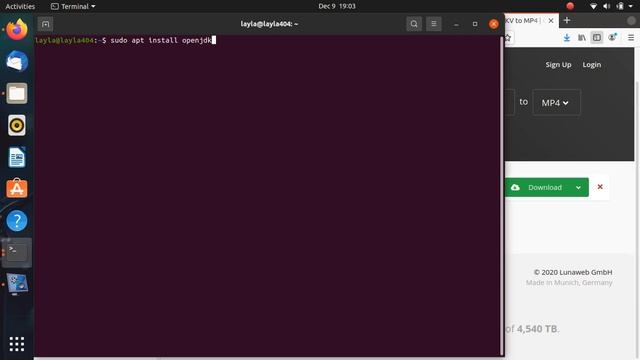Open Firefox downloads arrow icon
This screenshot has height=360, width=640.
[567, 38]
